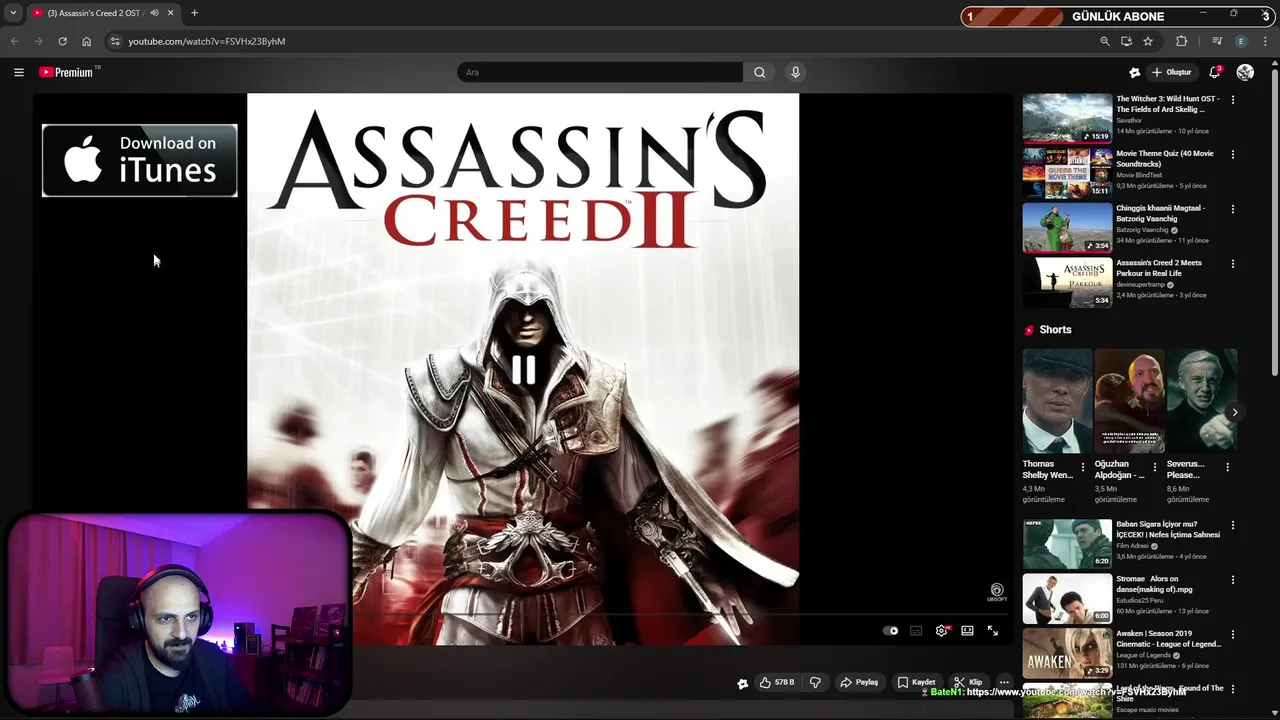Open the browser three-dot menu
Screen dimensions: 1280x720
[1264, 41]
